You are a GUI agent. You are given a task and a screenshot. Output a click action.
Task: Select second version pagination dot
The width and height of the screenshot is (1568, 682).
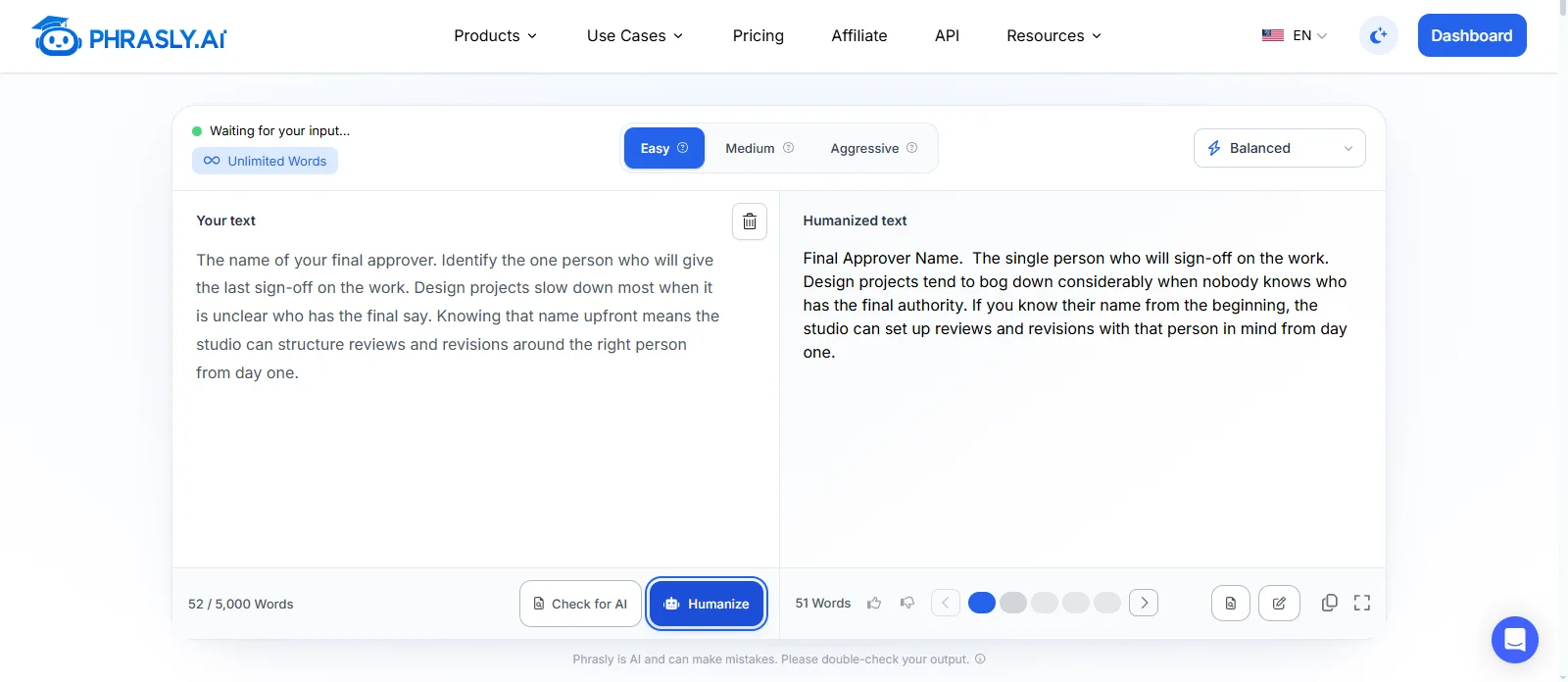(x=1013, y=603)
